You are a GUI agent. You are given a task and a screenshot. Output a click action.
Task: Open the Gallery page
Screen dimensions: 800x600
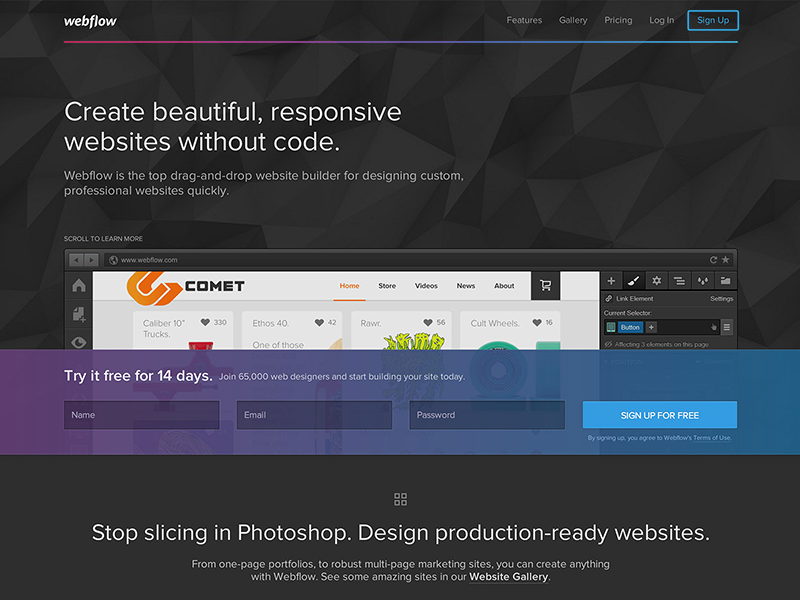573,20
